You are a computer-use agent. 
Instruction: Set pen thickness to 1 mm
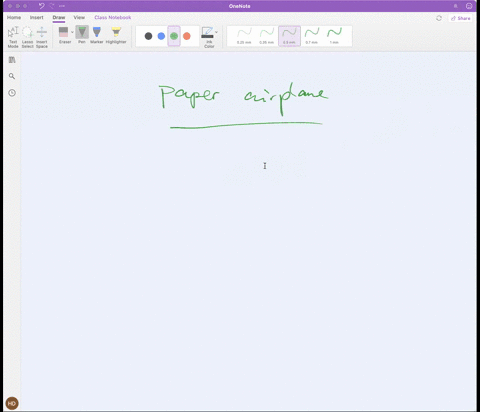coord(334,36)
